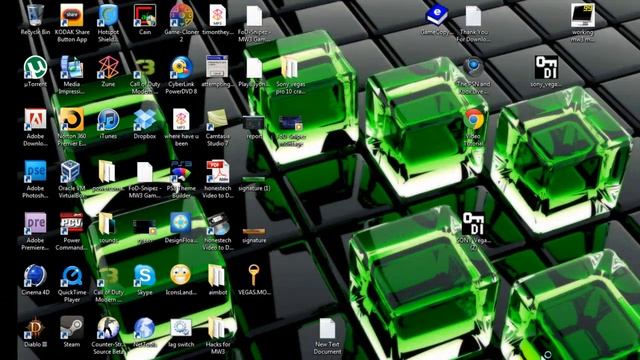Launch Counter-Strike Source Beta
This screenshot has height=360, width=640.
[x=108, y=328]
